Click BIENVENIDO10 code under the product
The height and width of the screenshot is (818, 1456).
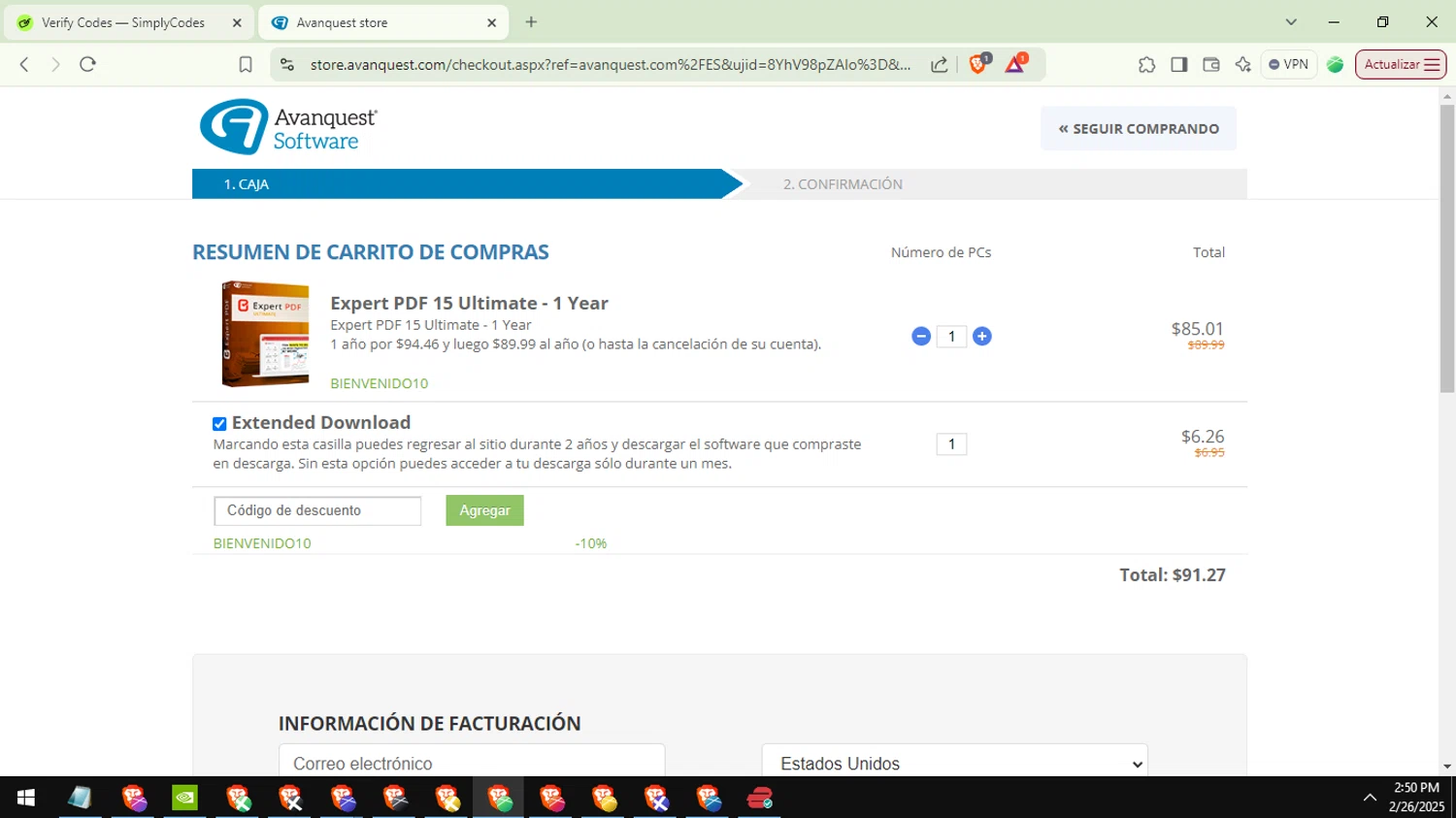click(x=379, y=383)
